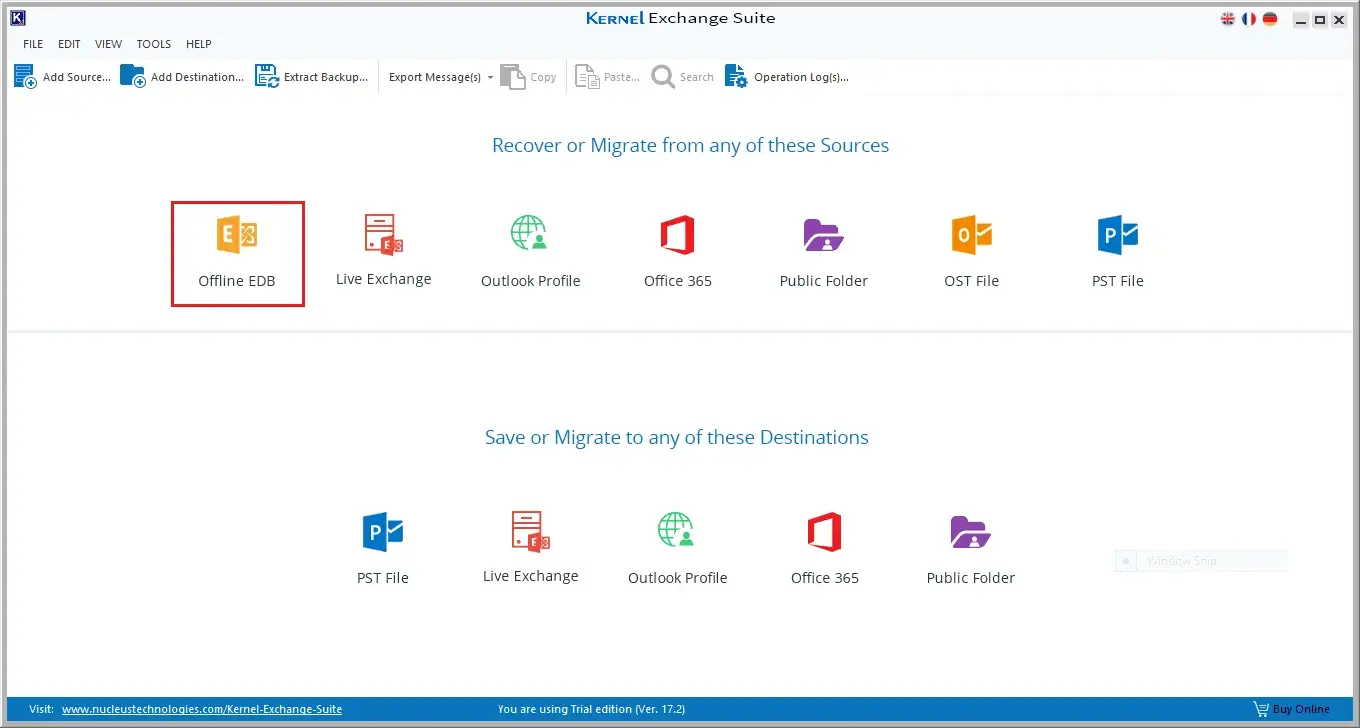Select PST File under Sources
The height and width of the screenshot is (728, 1360).
(1117, 252)
